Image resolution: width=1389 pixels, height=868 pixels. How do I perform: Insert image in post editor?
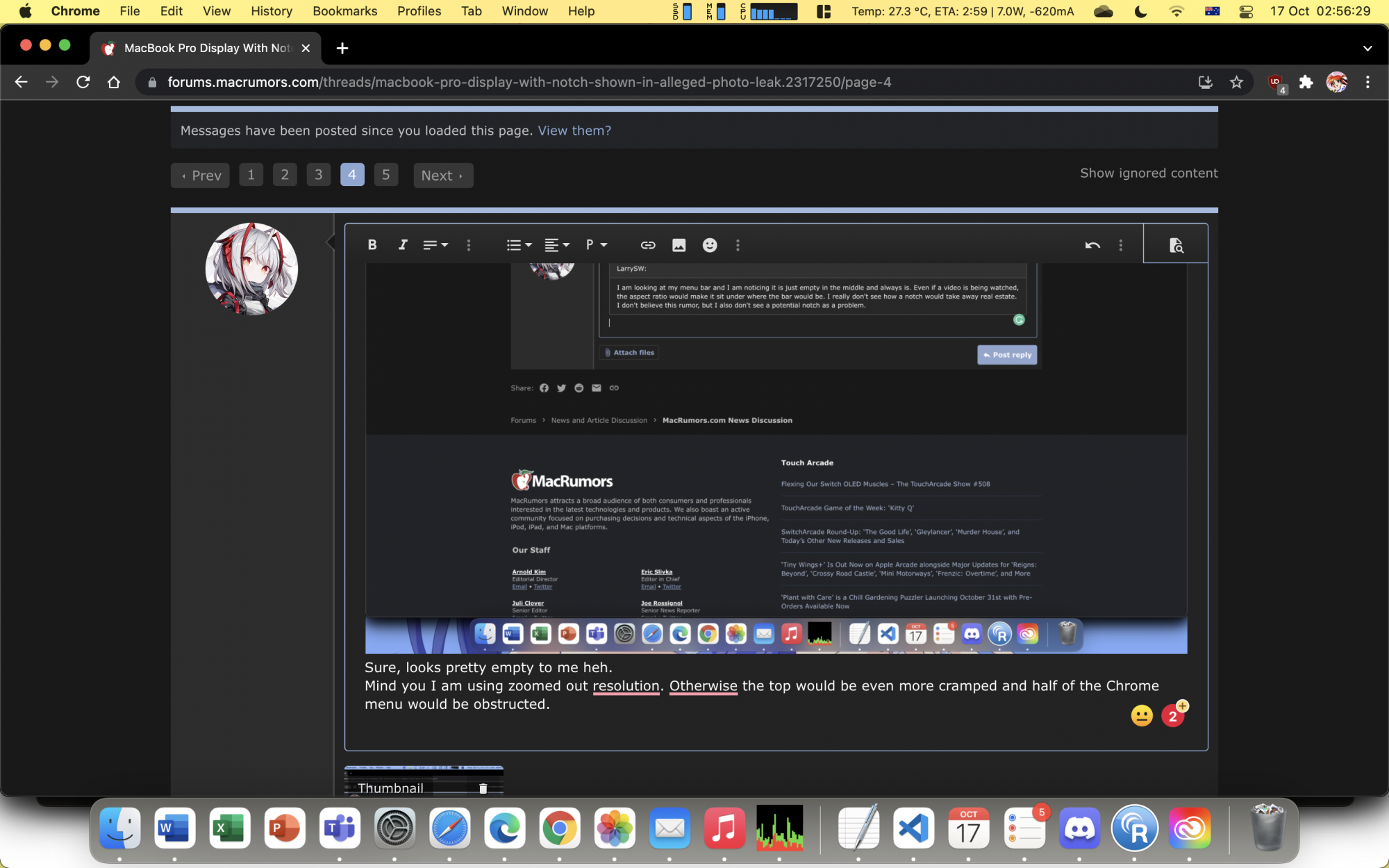[679, 244]
